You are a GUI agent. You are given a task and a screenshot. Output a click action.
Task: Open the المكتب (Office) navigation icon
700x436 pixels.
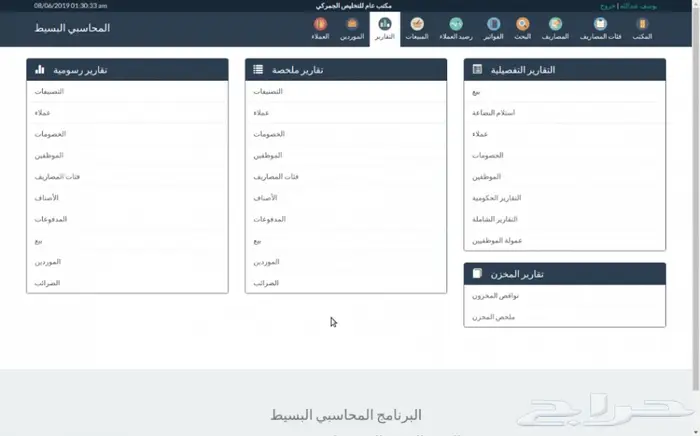click(x=642, y=24)
